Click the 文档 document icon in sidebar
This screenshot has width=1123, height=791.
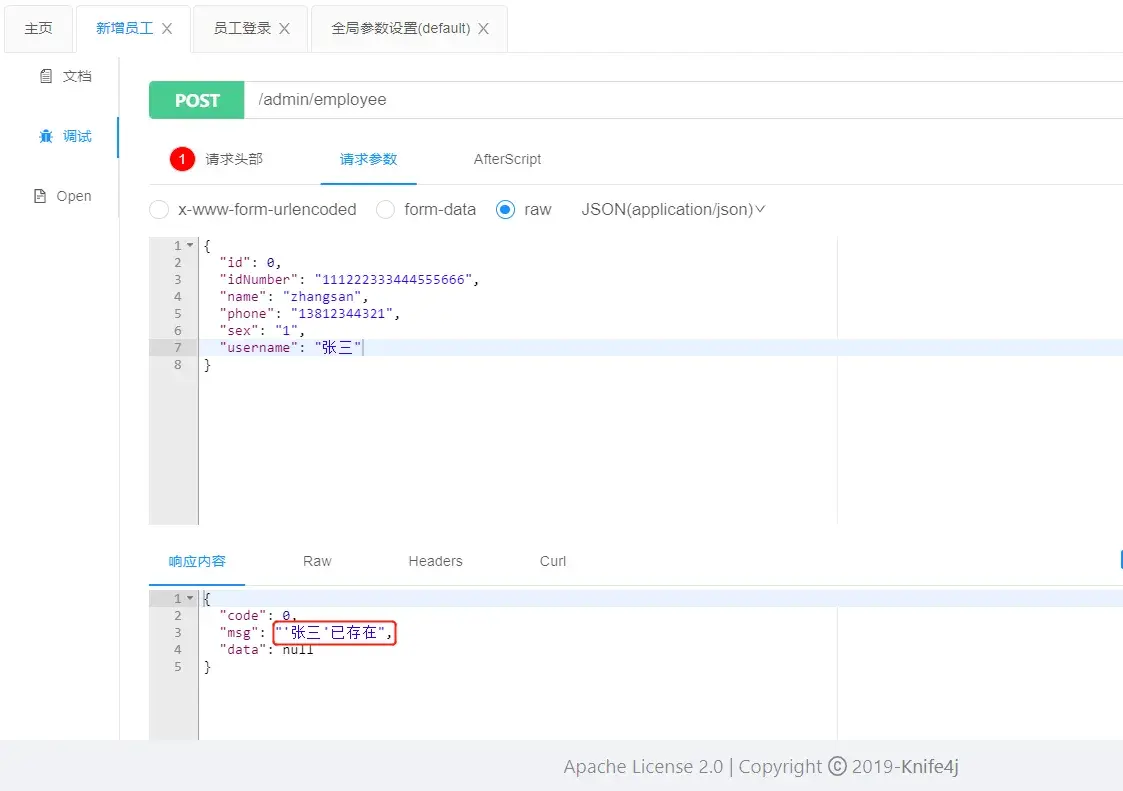46,76
